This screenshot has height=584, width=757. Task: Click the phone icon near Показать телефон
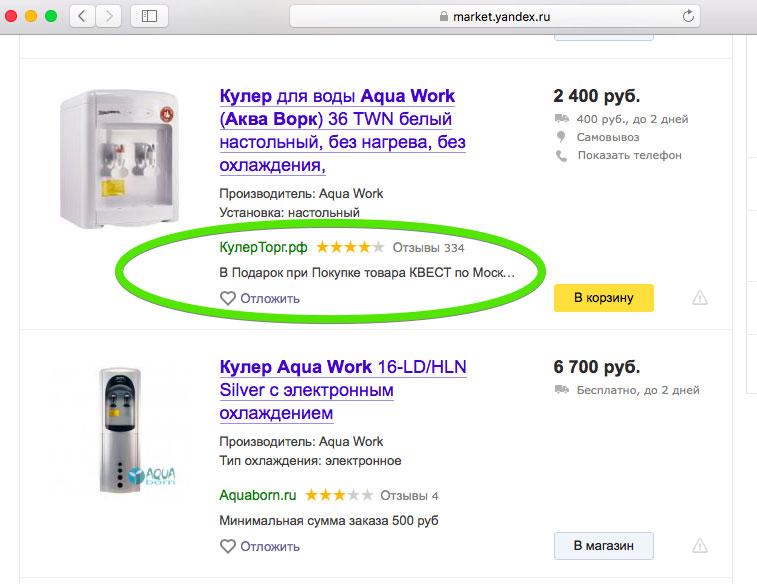pos(561,156)
